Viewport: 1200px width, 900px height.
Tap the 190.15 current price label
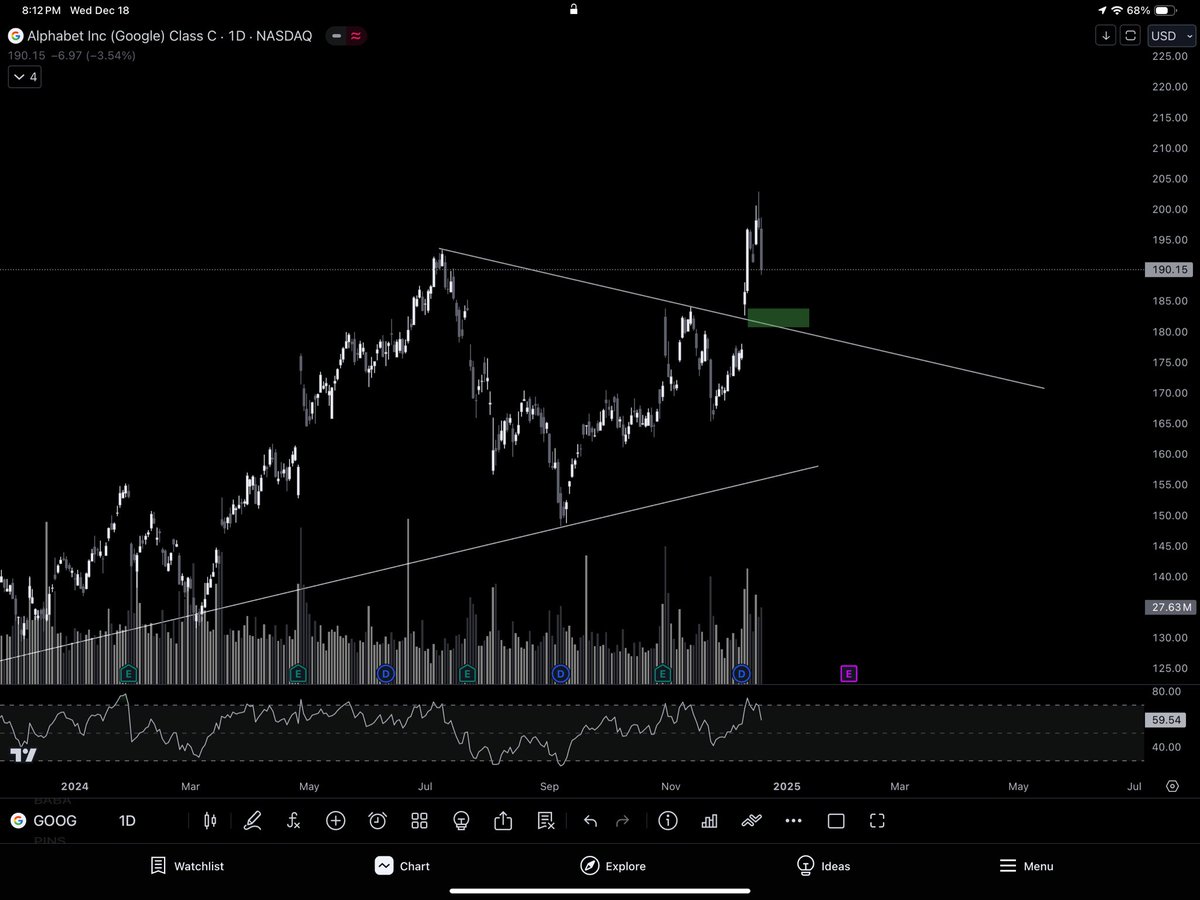click(1169, 270)
